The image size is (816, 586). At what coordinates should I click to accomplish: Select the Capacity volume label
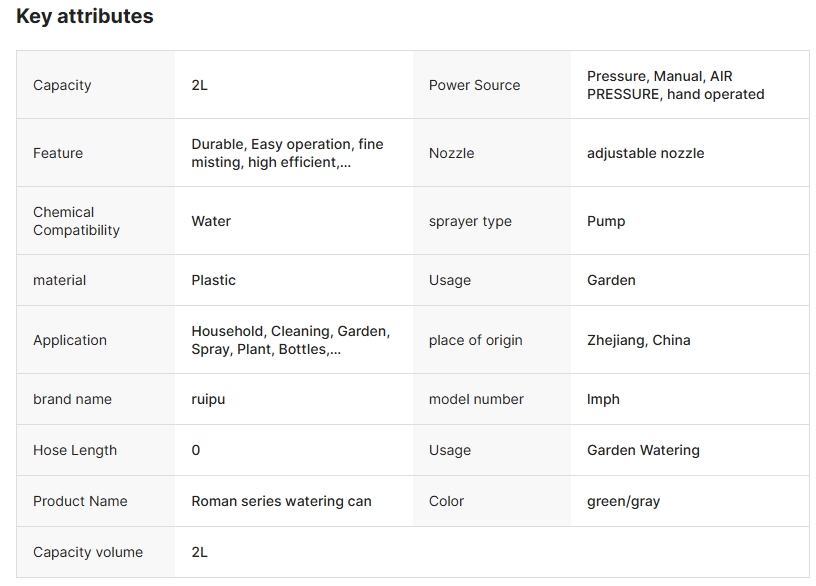pyautogui.click(x=88, y=552)
